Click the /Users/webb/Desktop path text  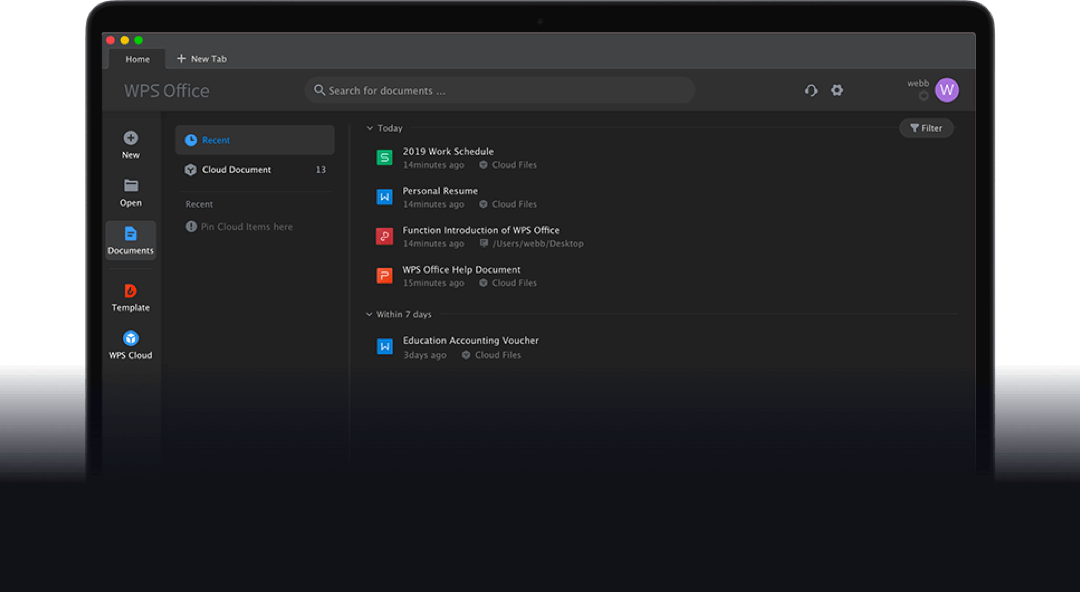click(538, 244)
